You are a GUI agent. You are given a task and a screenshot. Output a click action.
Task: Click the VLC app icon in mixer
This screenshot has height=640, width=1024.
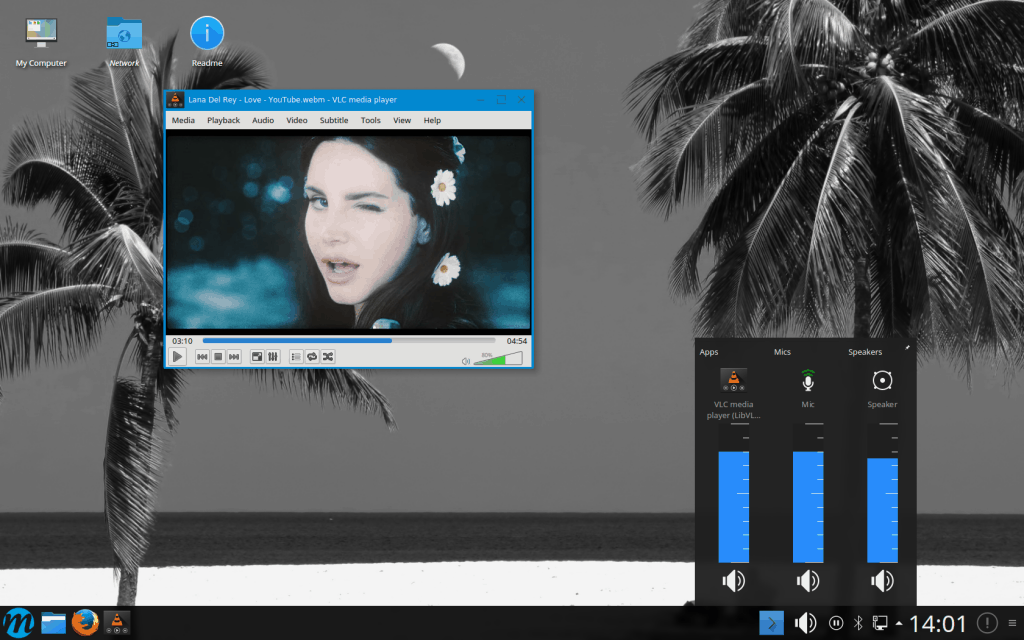click(733, 379)
